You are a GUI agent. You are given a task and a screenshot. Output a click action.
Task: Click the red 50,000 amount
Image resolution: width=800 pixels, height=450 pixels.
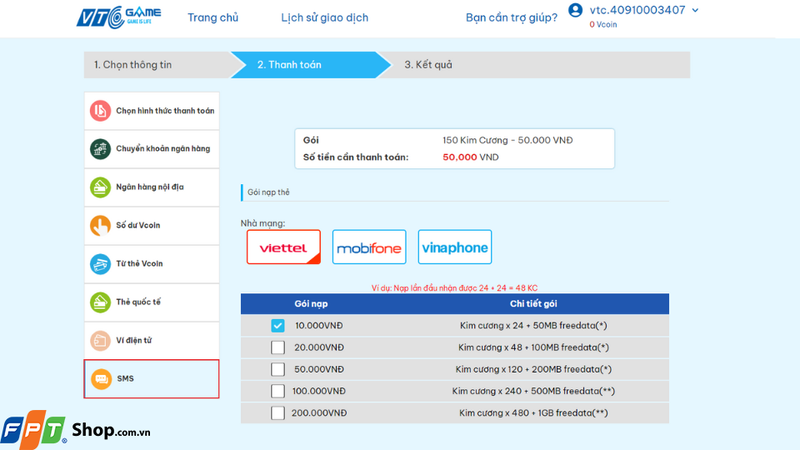[x=460, y=157]
